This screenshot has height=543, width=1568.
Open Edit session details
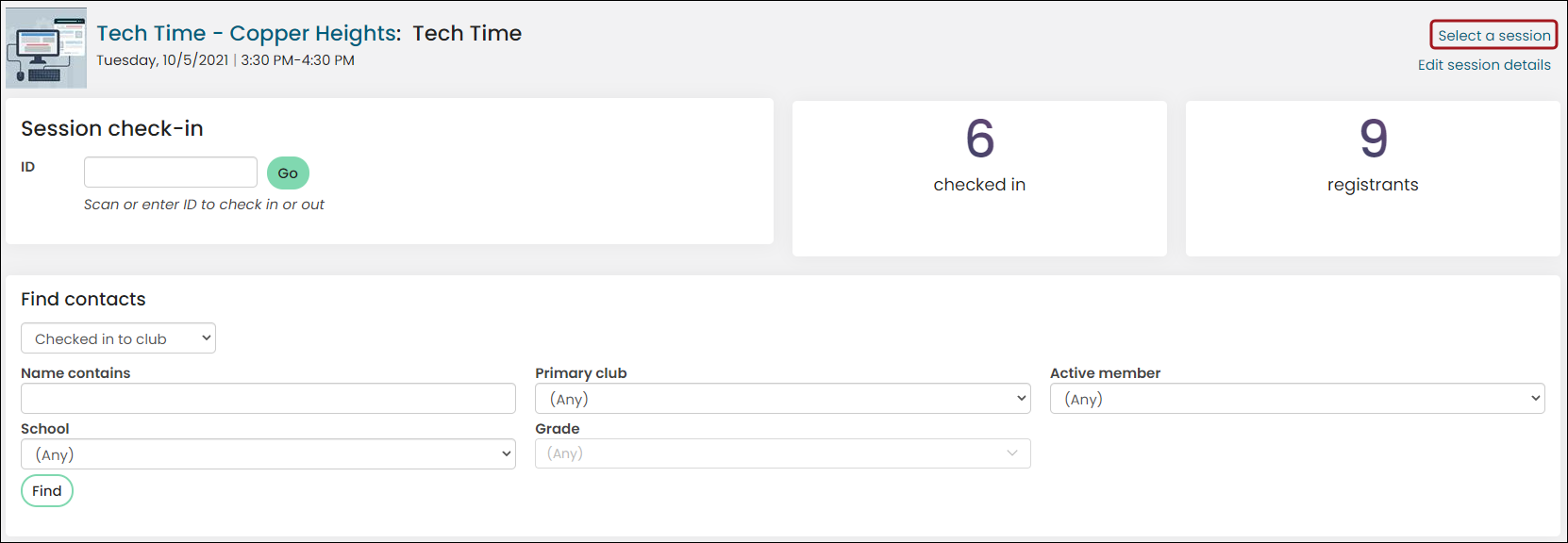coord(1484,65)
